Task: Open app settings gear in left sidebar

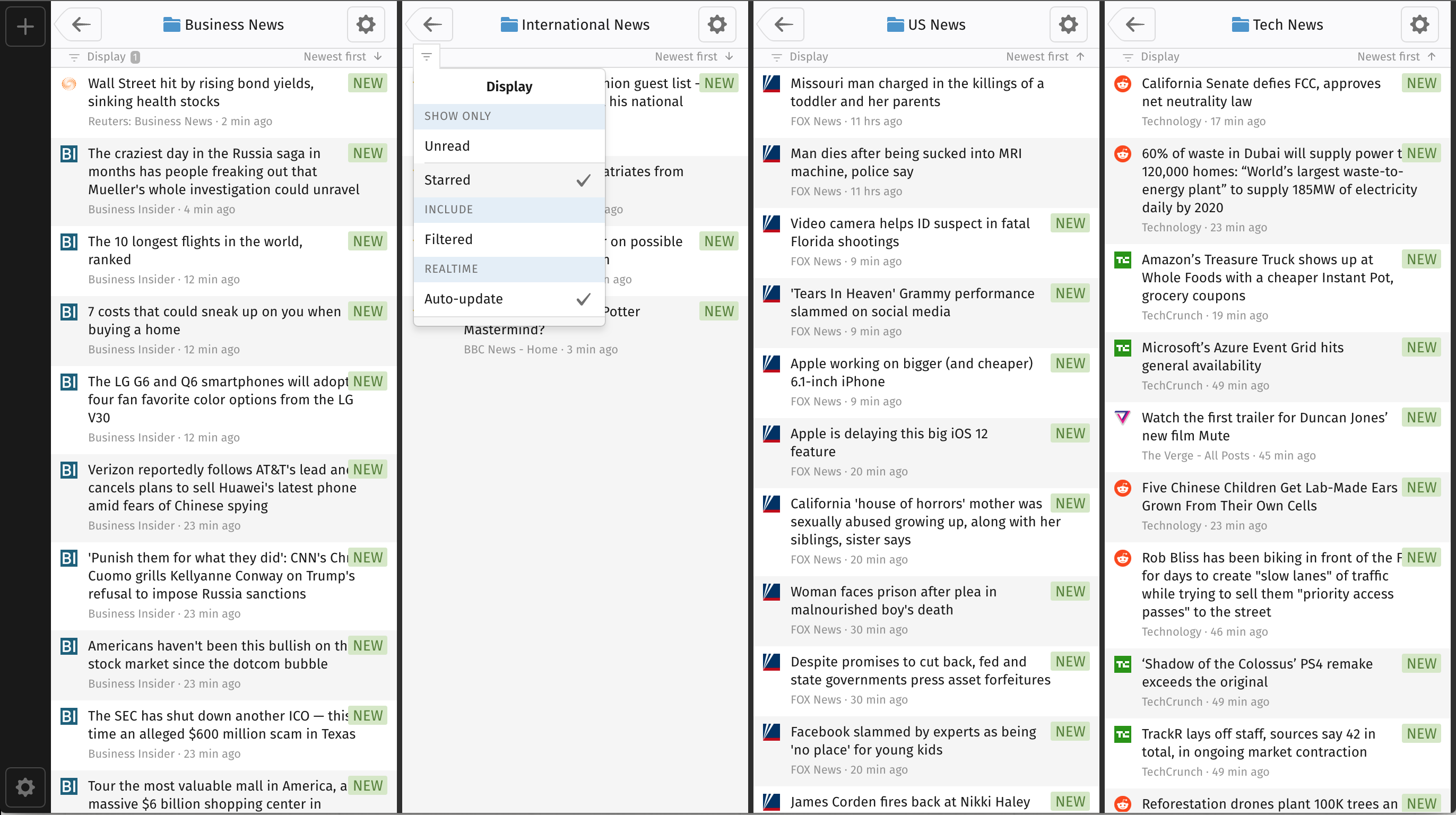Action: click(x=25, y=787)
